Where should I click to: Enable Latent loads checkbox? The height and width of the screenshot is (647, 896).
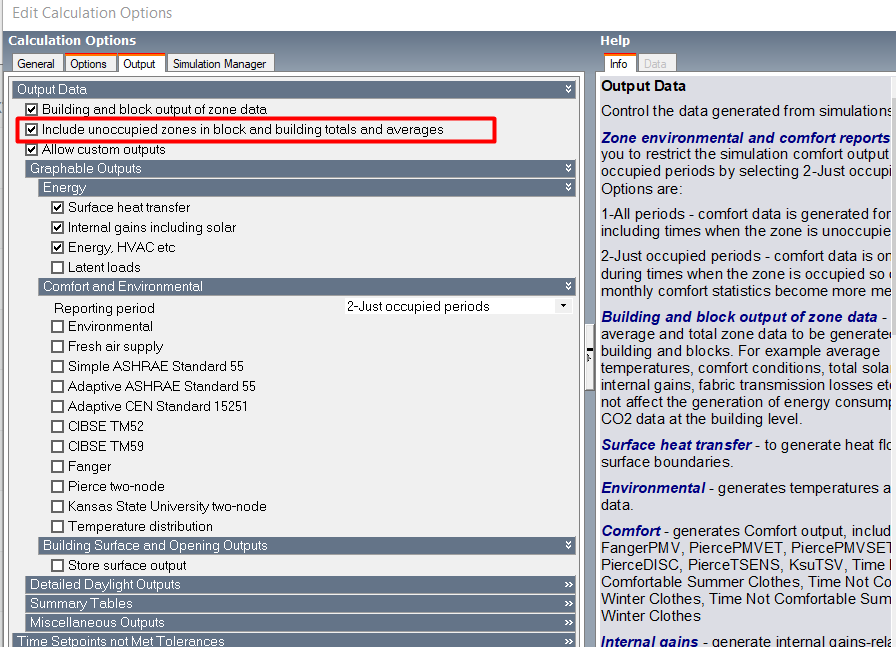(x=57, y=267)
